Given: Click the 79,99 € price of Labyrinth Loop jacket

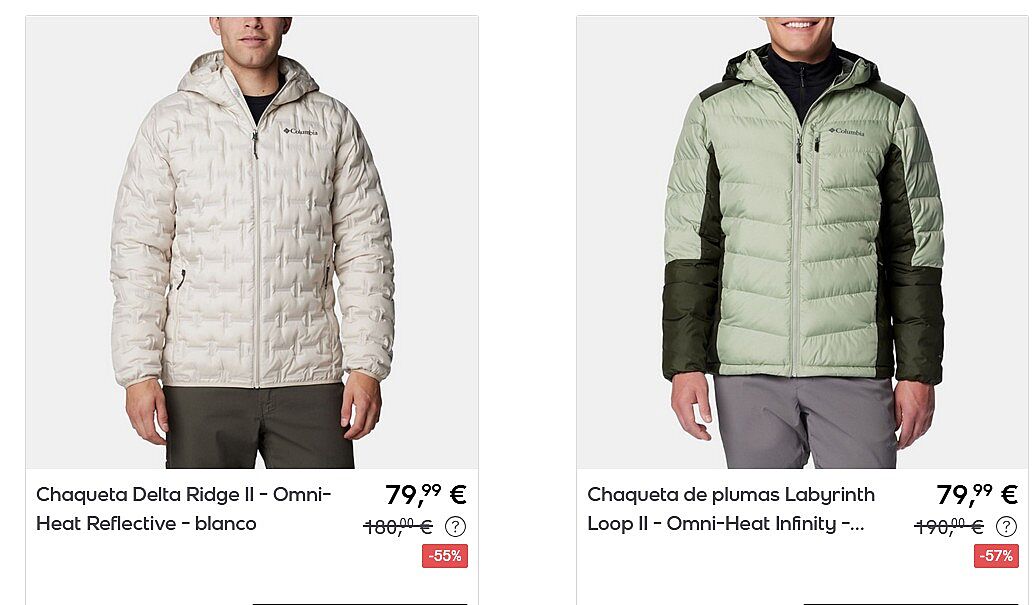Looking at the screenshot, I should point(977,494).
